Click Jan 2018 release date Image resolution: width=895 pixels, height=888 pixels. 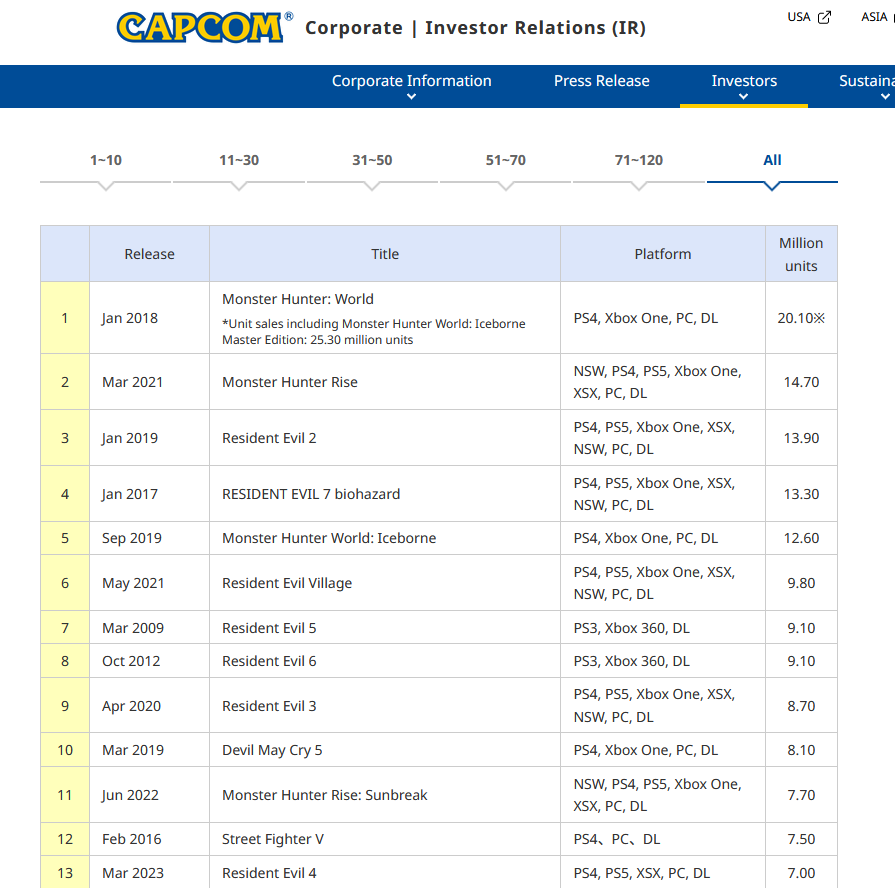click(x=130, y=318)
